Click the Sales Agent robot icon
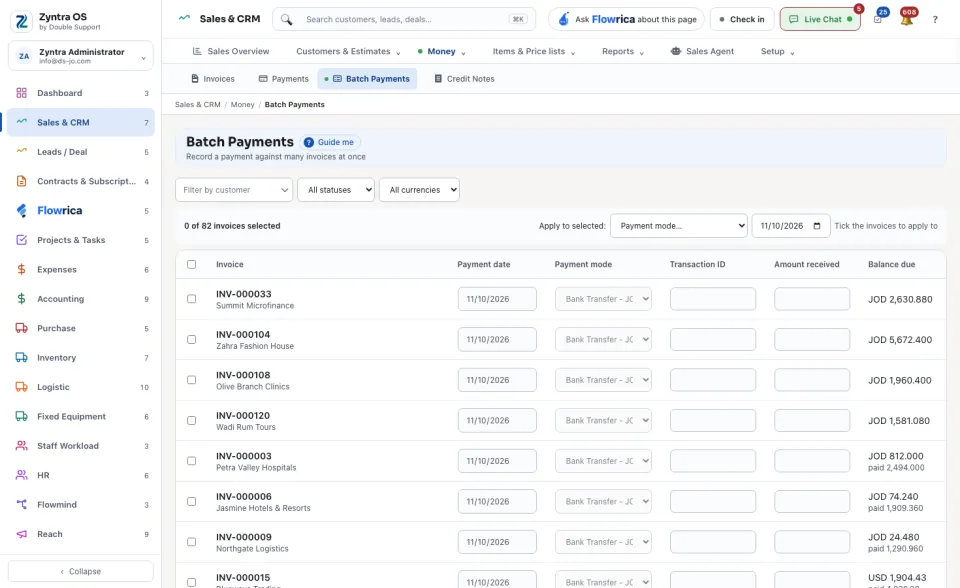This screenshot has height=588, width=960. tap(676, 51)
